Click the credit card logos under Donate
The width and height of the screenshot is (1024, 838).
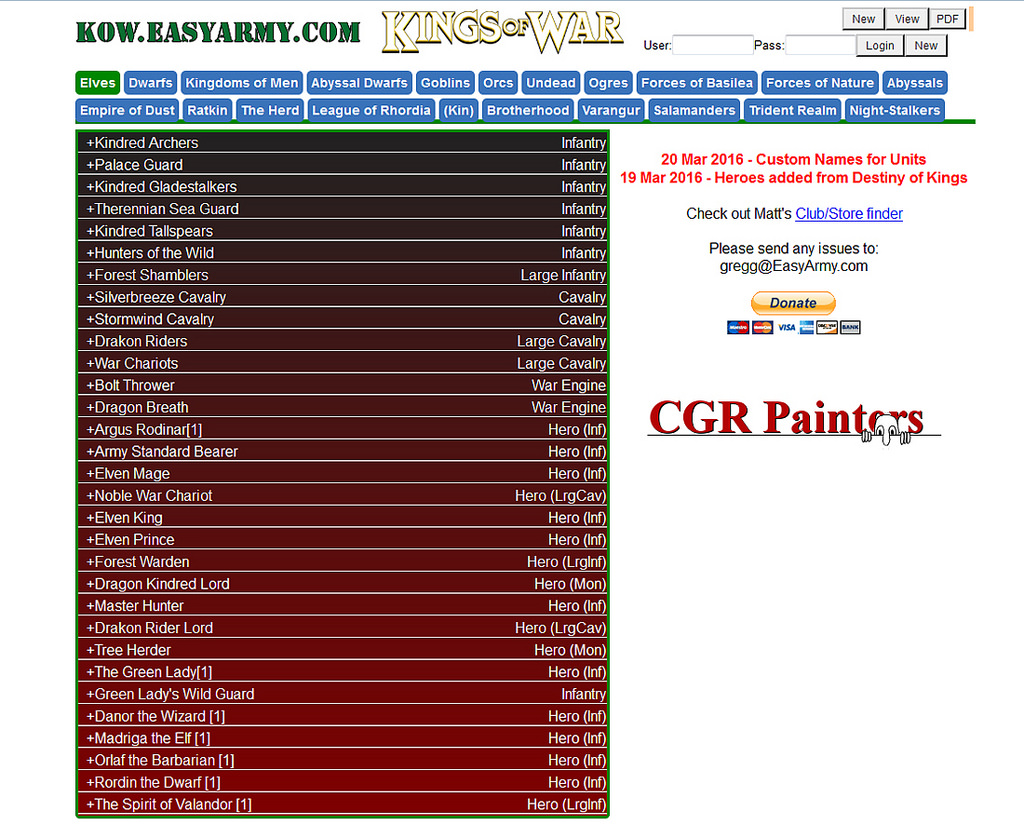click(793, 327)
